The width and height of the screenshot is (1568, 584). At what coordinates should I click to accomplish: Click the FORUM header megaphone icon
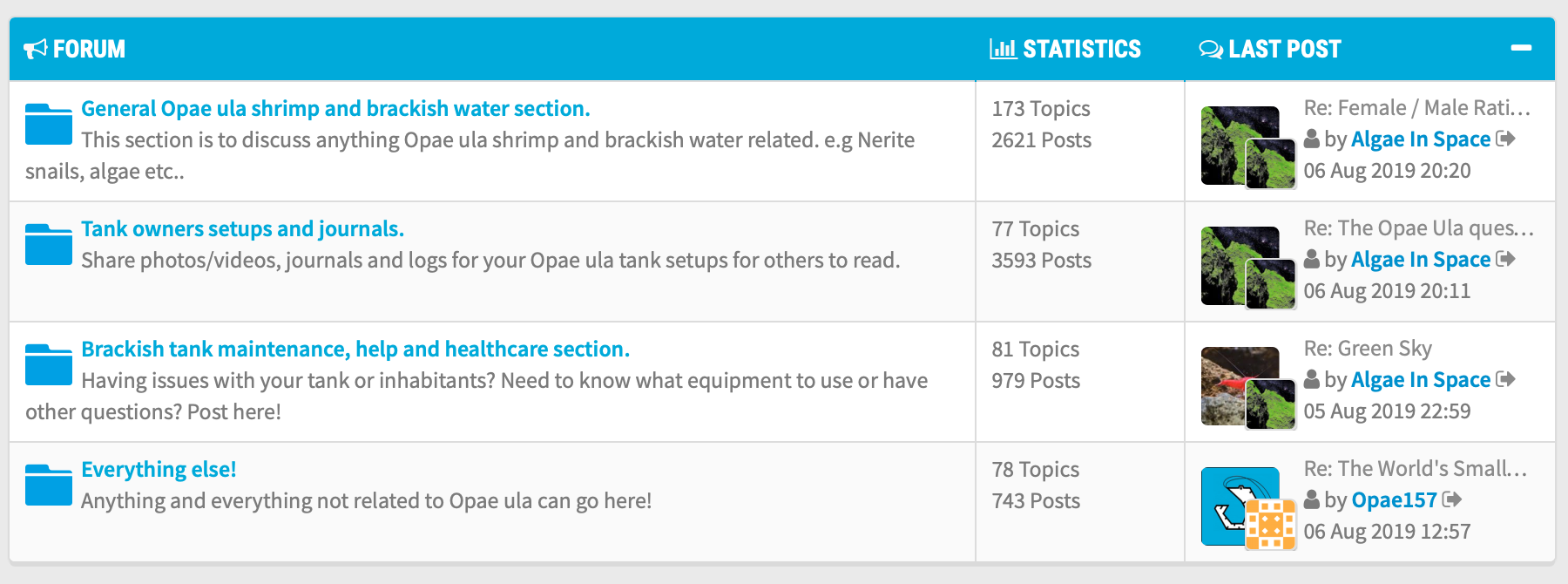click(x=36, y=49)
